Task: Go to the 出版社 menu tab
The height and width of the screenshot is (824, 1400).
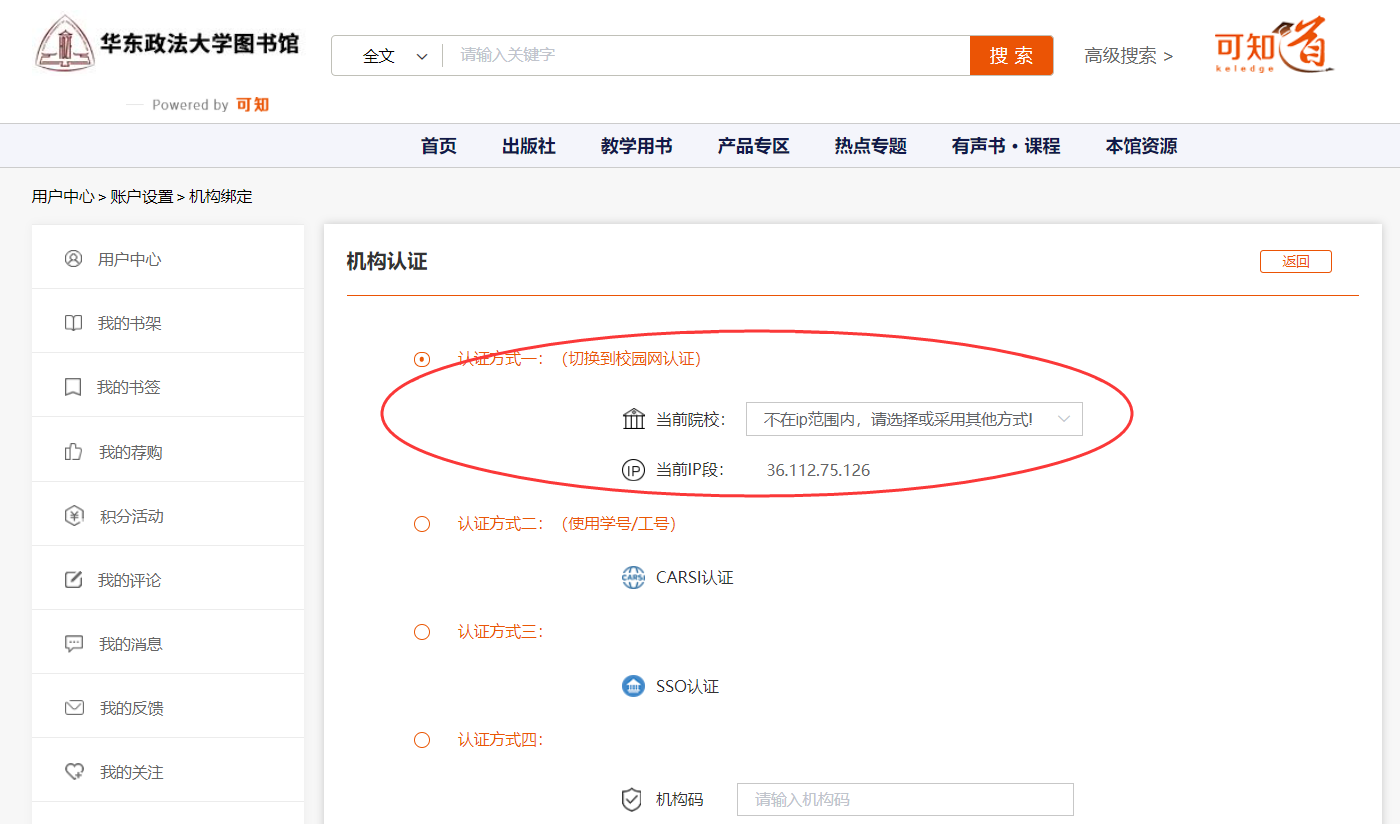Action: click(528, 146)
